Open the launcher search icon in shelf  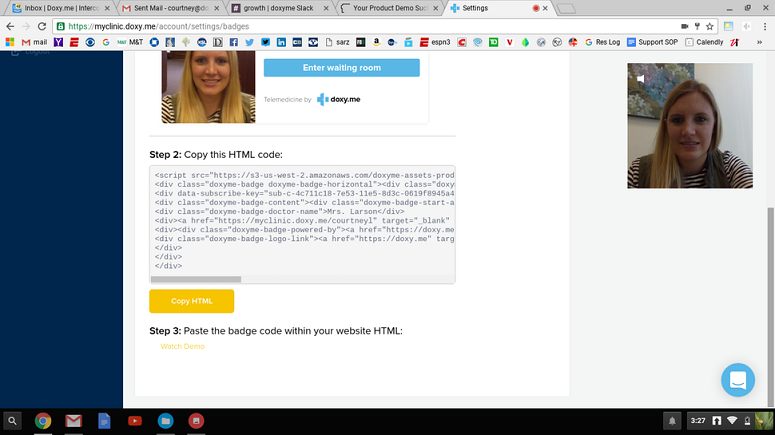[12, 421]
